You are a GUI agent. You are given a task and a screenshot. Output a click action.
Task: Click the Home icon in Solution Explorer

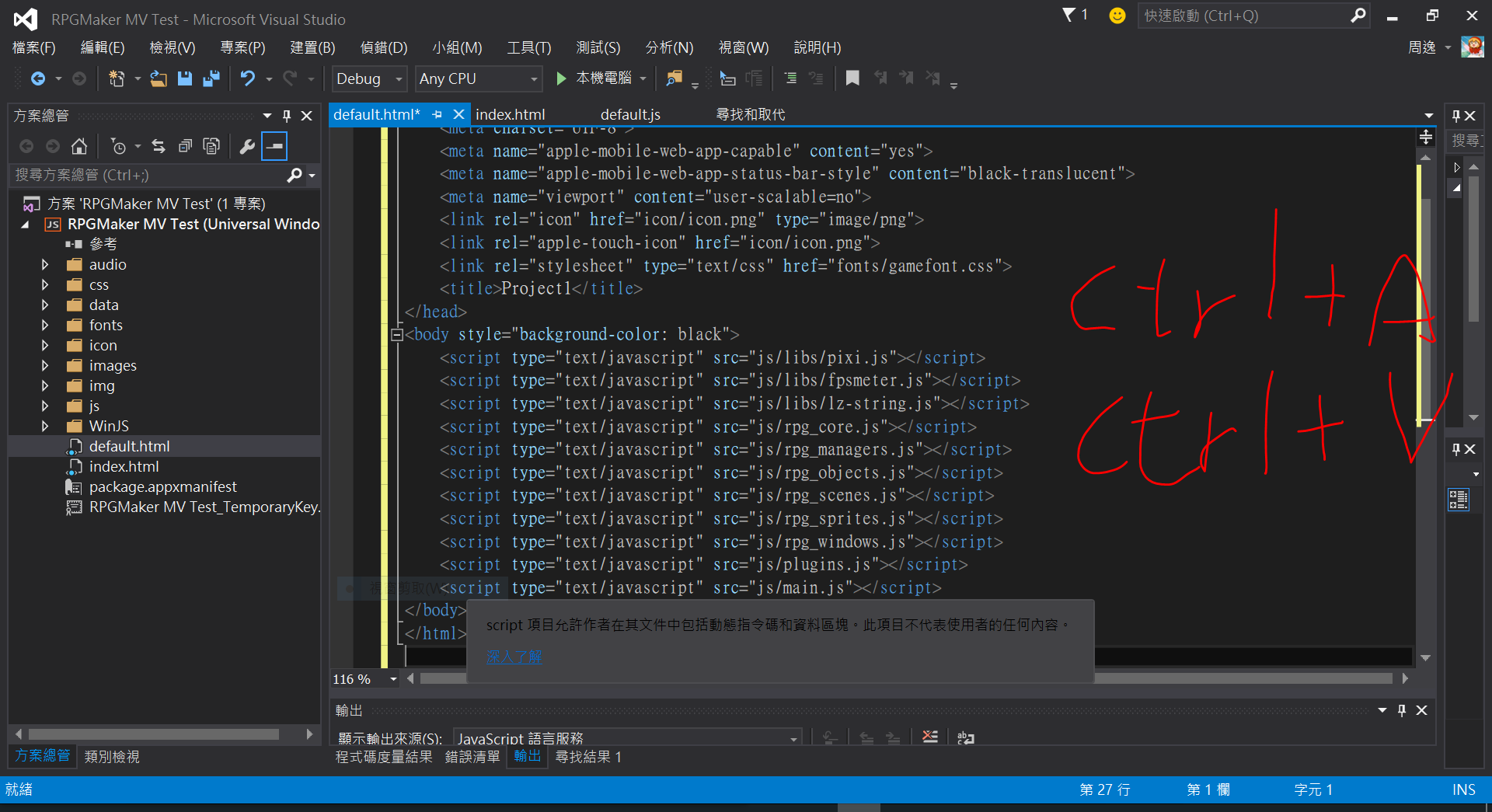click(79, 146)
